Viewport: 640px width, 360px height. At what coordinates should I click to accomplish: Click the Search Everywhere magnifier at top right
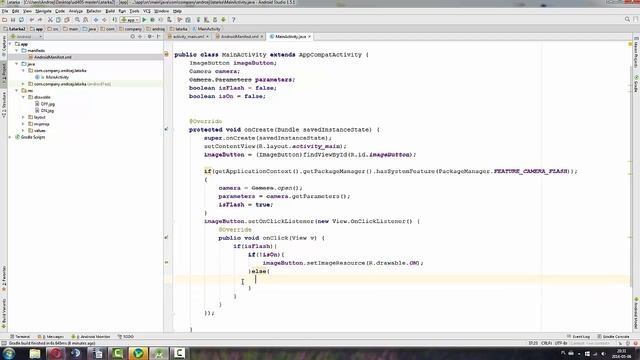point(627,20)
